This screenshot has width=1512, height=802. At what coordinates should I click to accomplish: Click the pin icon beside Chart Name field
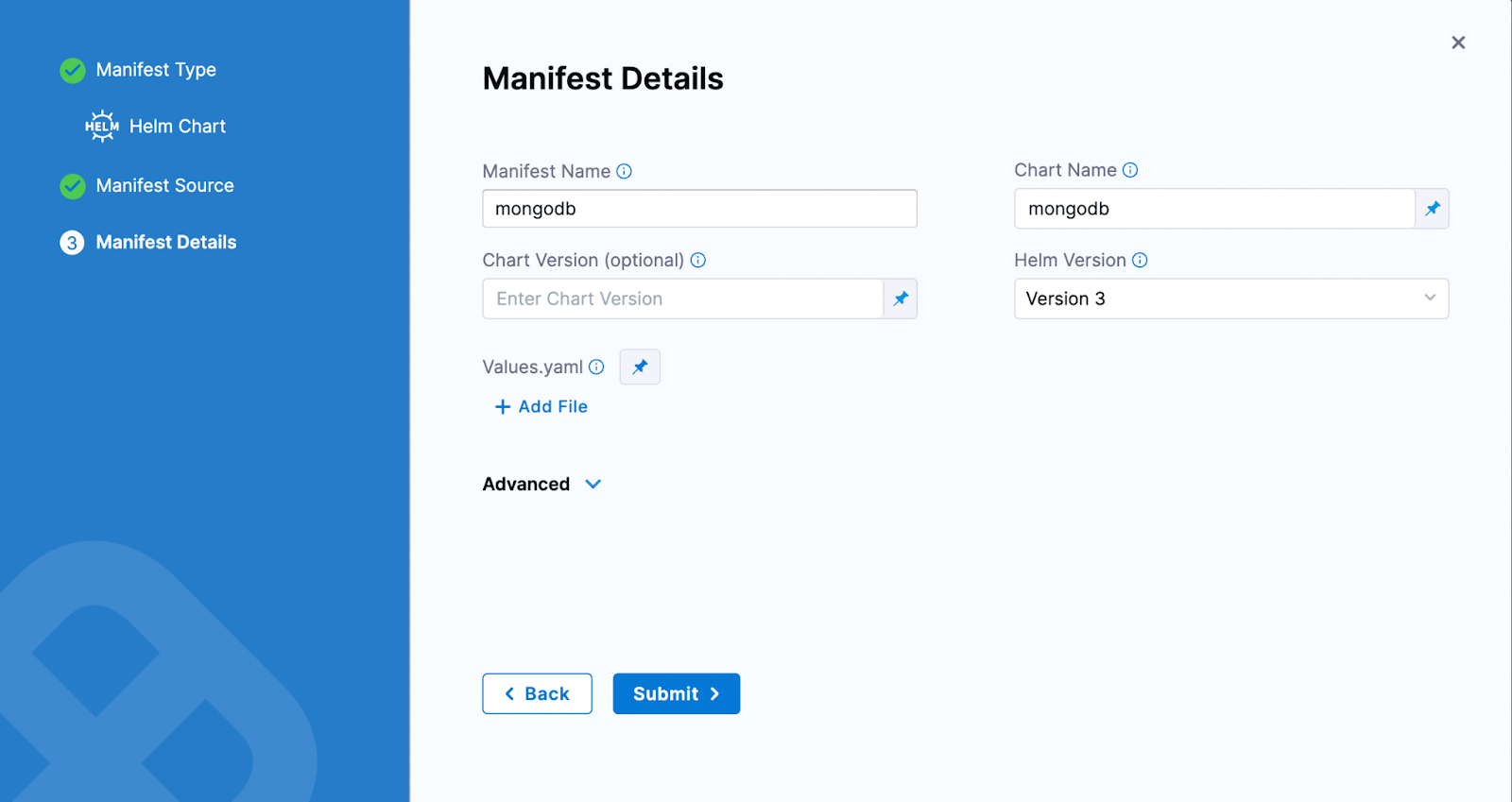1432,209
